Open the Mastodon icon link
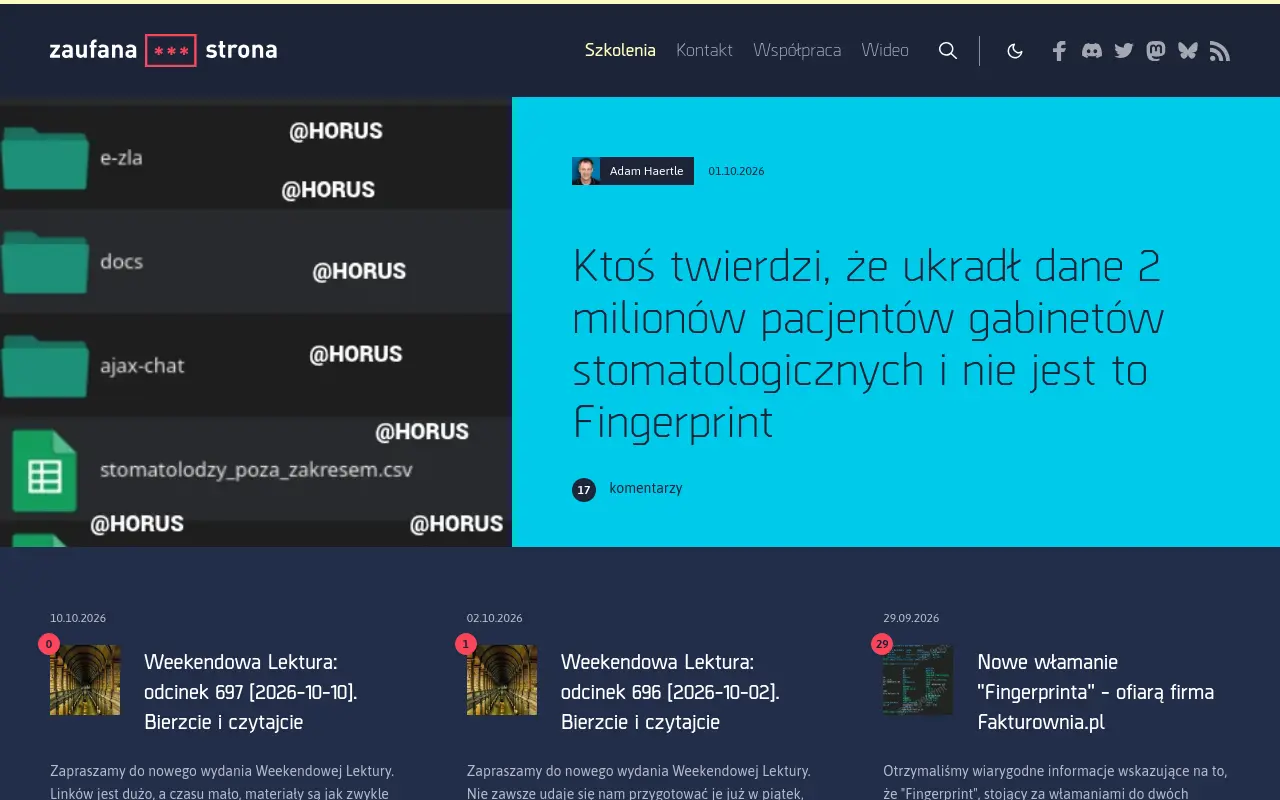1280x800 pixels. (1156, 50)
